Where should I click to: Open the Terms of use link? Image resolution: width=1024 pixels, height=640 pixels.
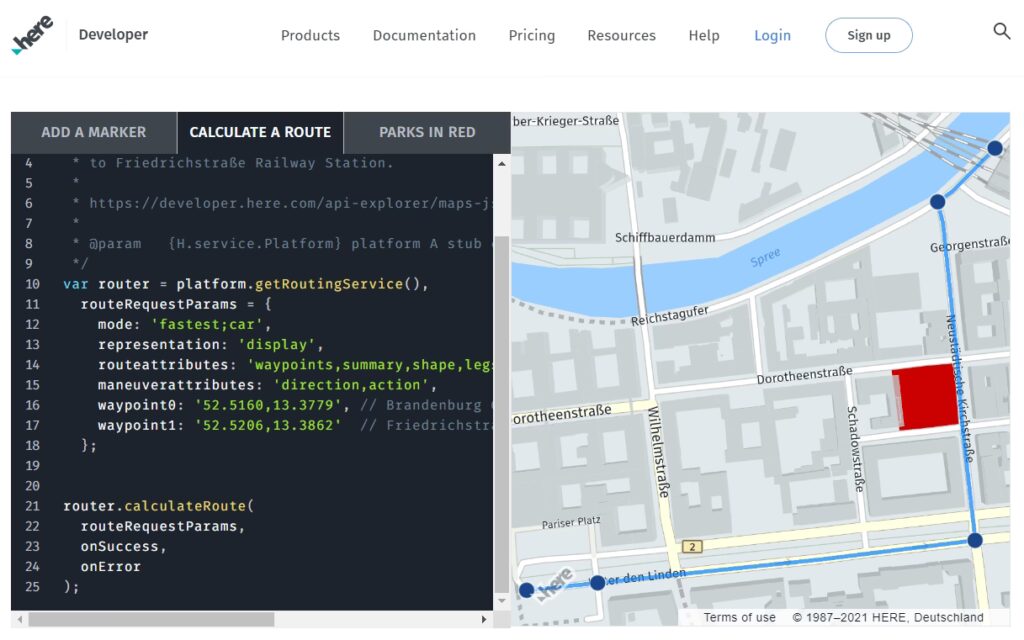point(739,617)
